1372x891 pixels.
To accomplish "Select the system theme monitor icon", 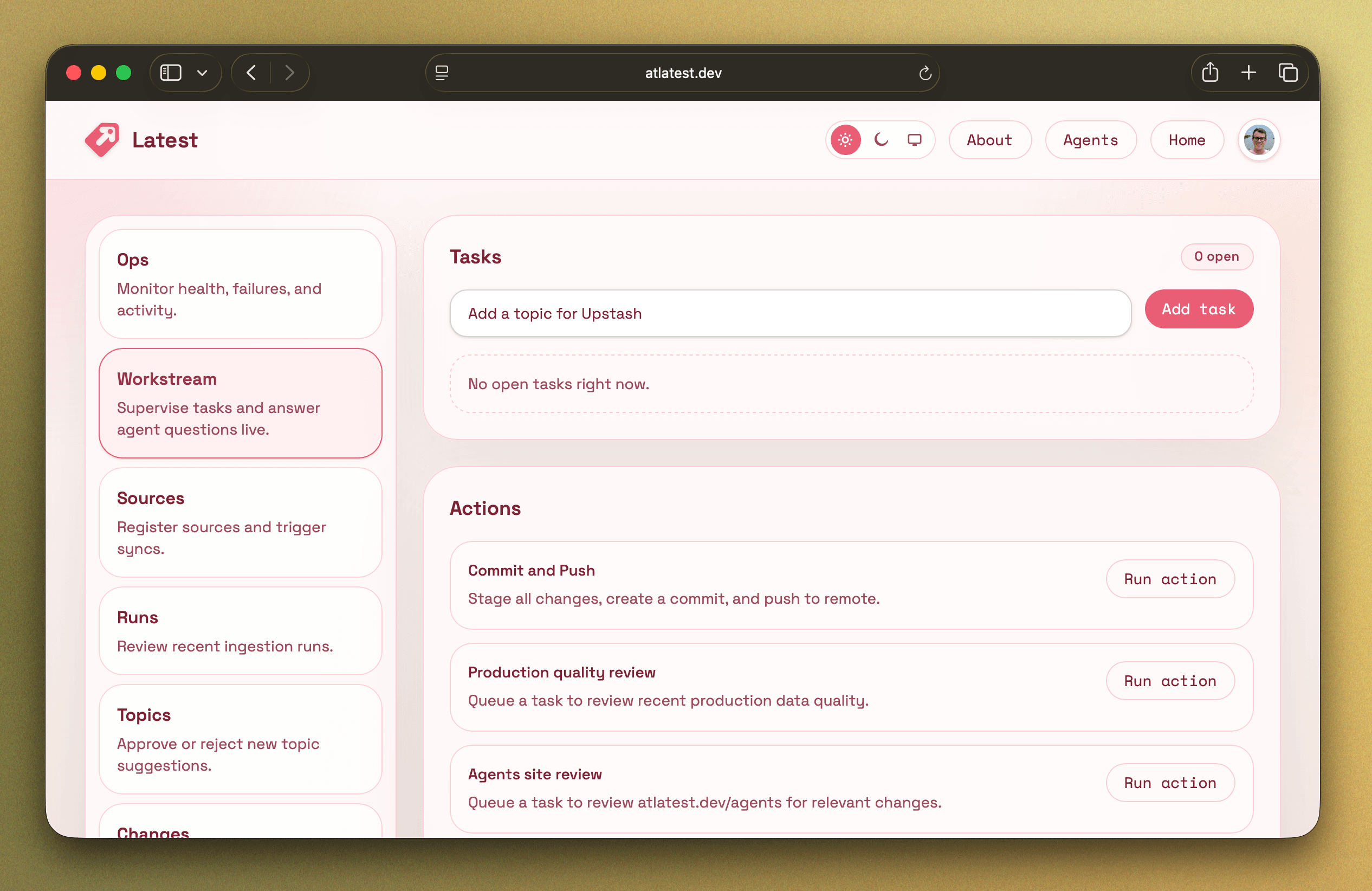I will [915, 140].
